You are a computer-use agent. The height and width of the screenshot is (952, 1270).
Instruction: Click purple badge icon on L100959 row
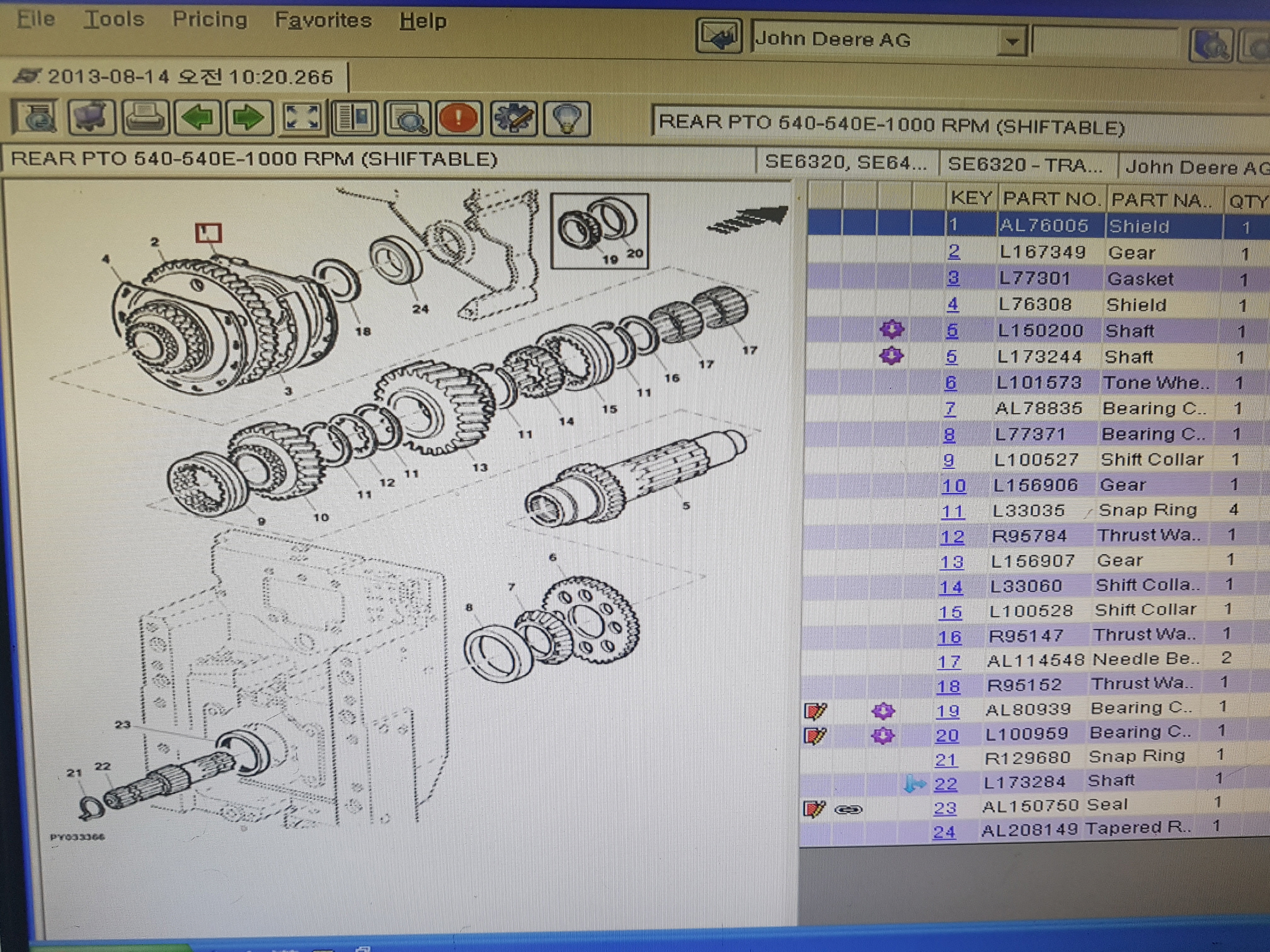883,735
